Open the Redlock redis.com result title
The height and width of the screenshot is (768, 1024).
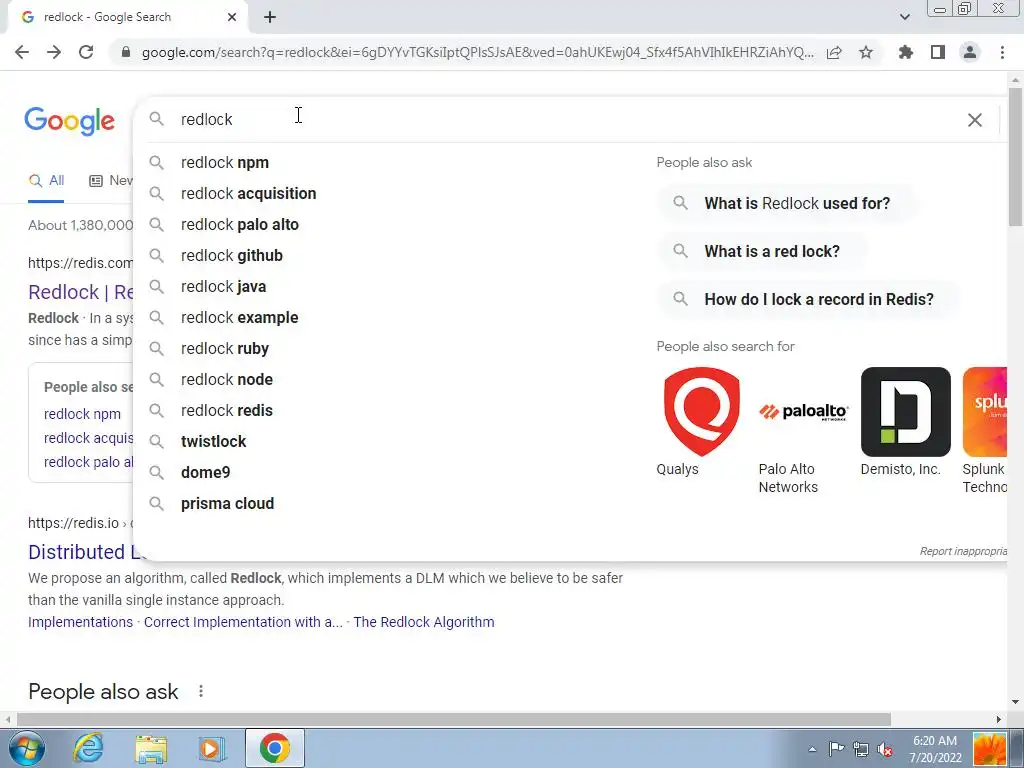pos(81,292)
